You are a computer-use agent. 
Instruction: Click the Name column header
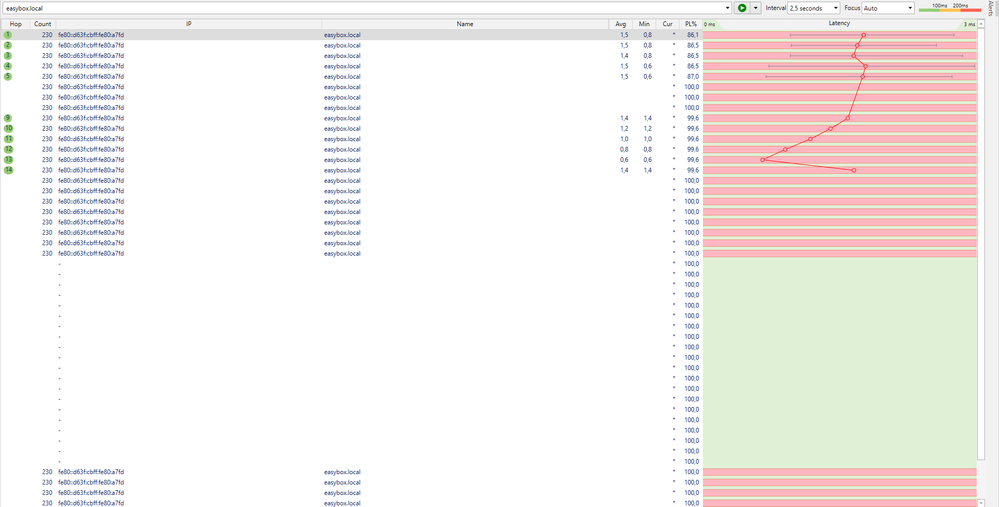coord(465,24)
